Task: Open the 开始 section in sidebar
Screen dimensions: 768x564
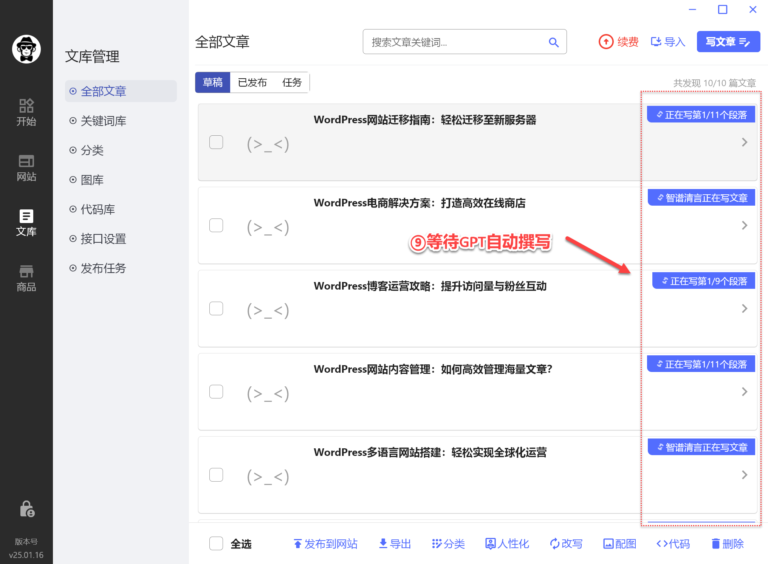Action: [26, 111]
